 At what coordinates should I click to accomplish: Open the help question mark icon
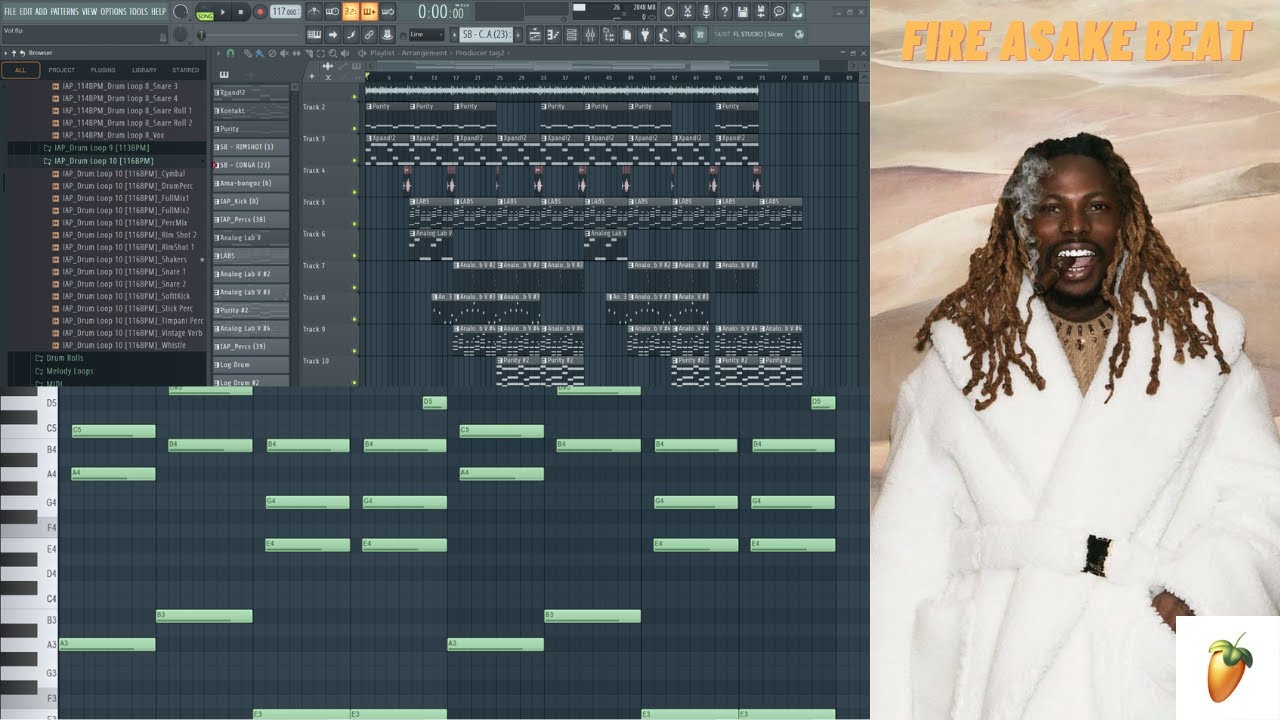click(724, 12)
